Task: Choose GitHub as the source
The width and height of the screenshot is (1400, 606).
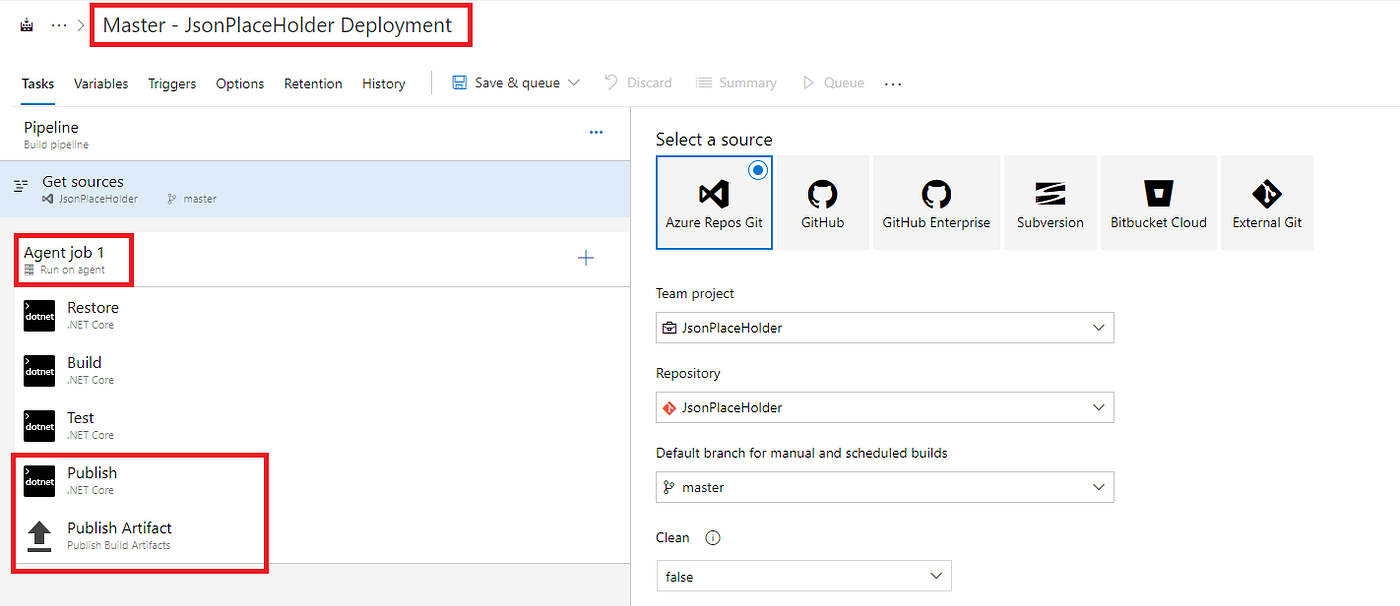Action: point(822,202)
